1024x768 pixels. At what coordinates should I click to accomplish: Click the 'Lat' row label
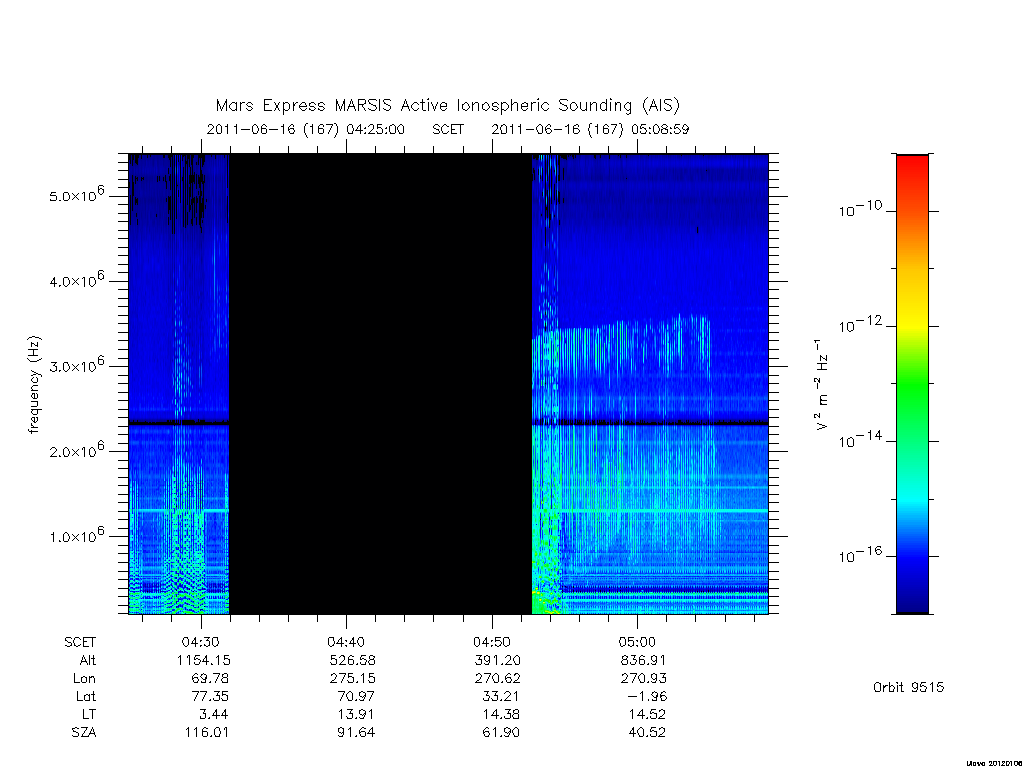(86, 696)
